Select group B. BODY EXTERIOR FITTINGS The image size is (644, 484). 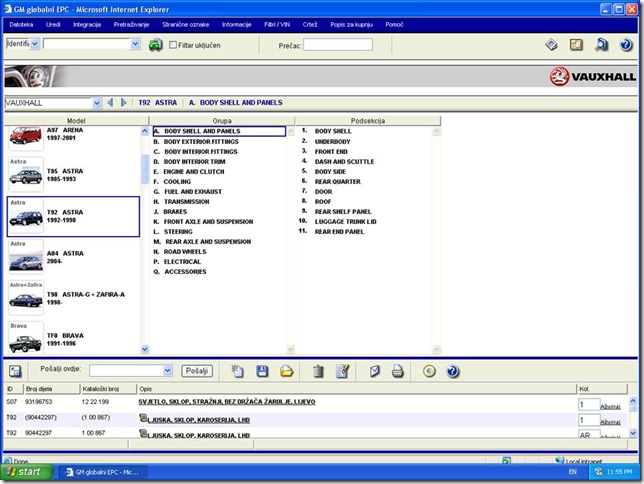196,142
